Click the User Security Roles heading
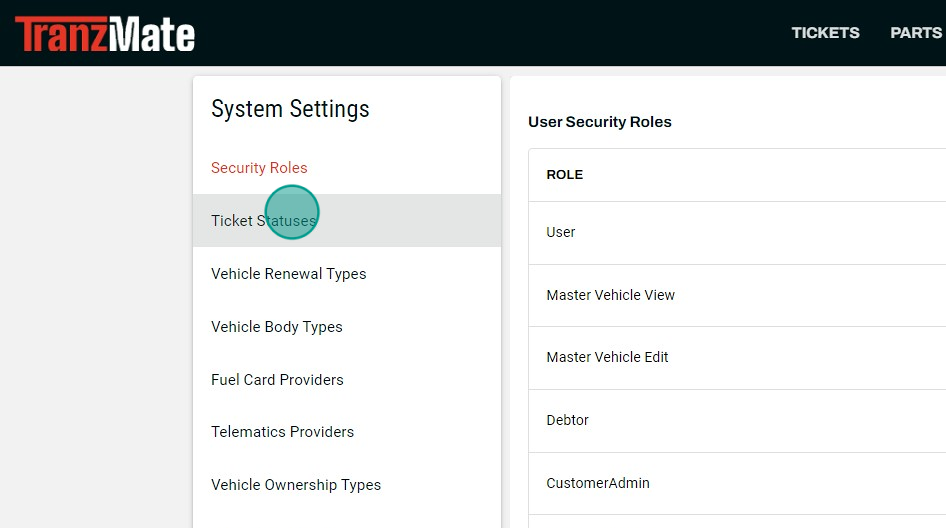This screenshot has width=946, height=528. pyautogui.click(x=600, y=122)
